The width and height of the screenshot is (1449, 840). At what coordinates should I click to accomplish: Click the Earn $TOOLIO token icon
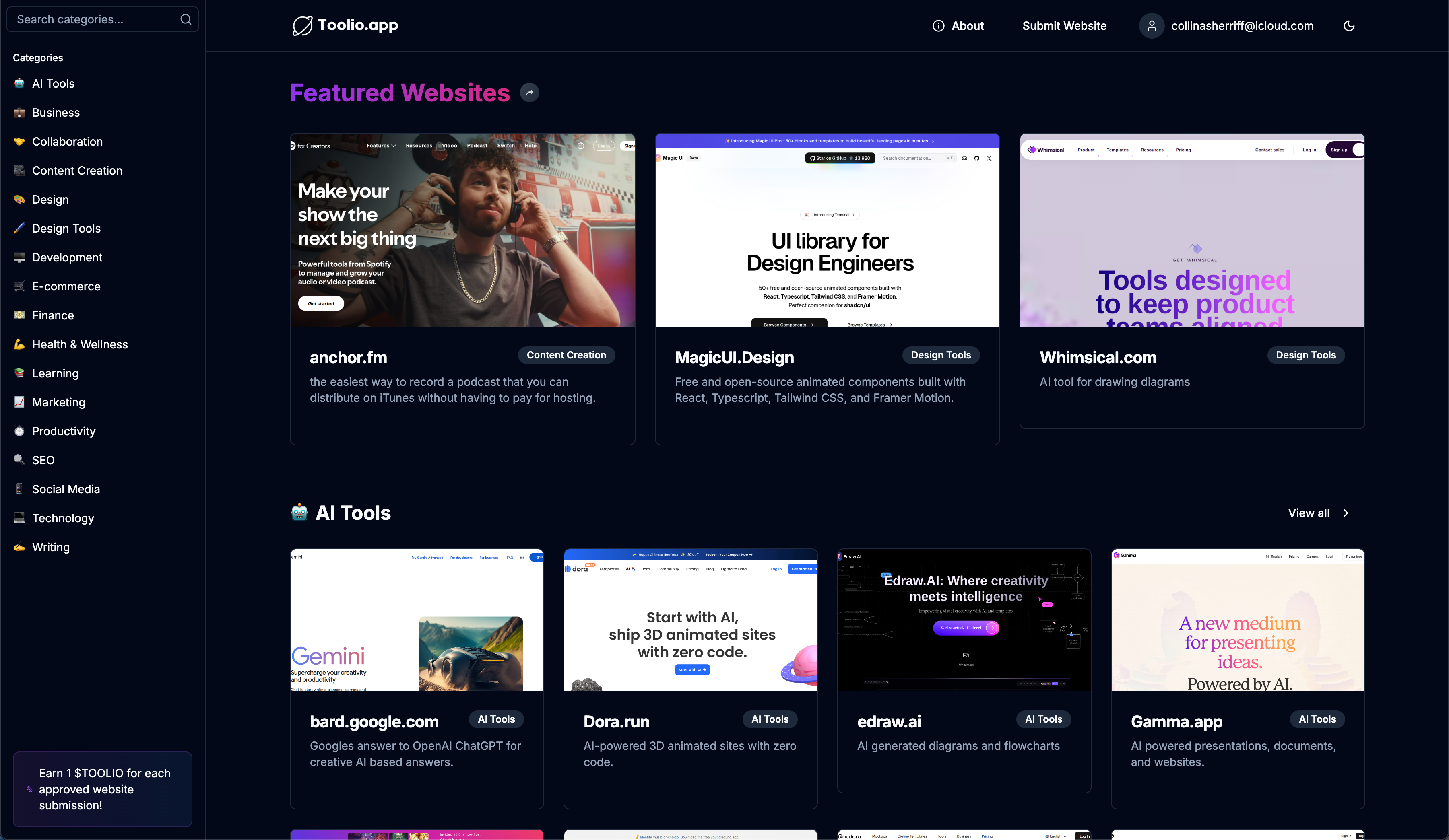pos(29,789)
